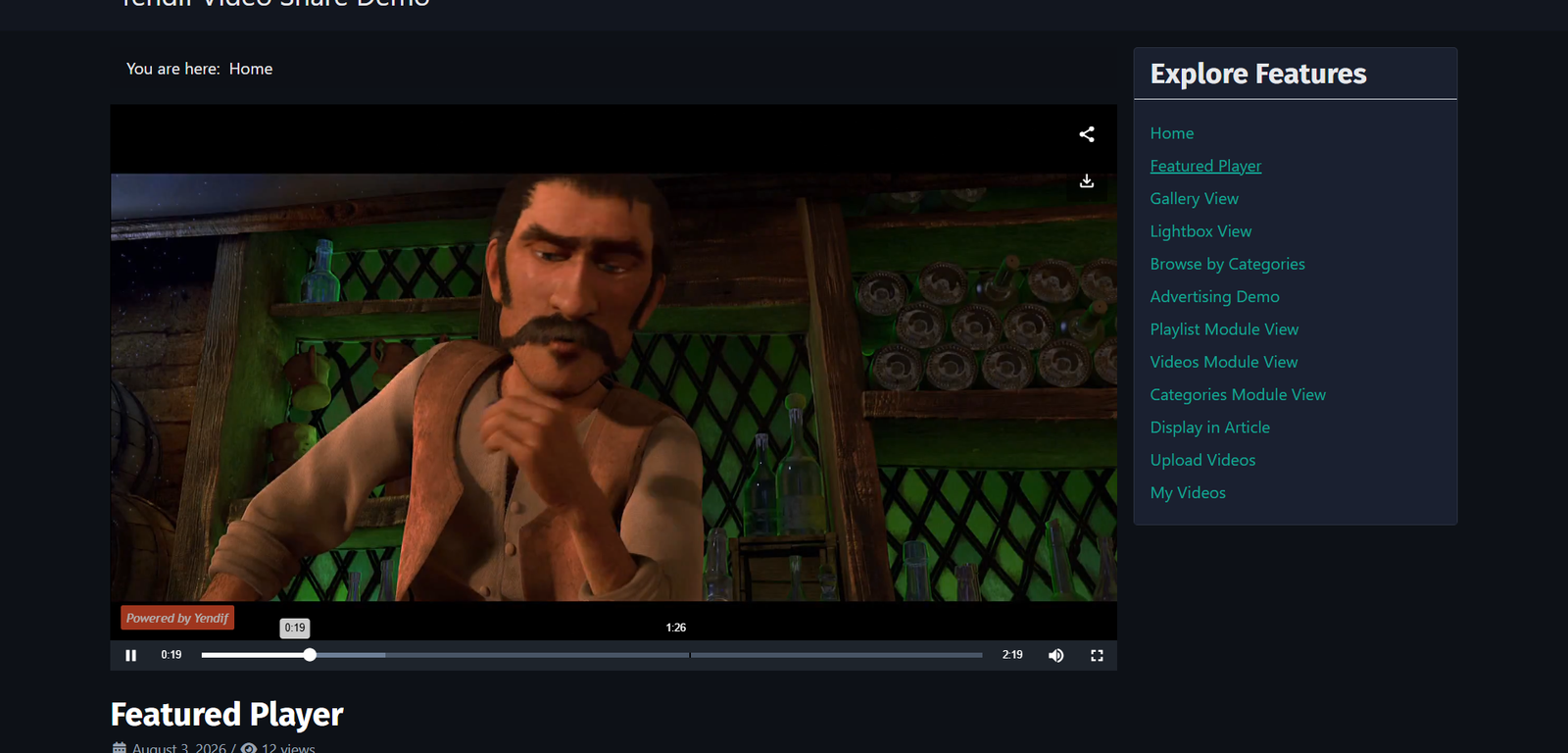Open Categories Module View
1568x753 pixels.
(1238, 395)
